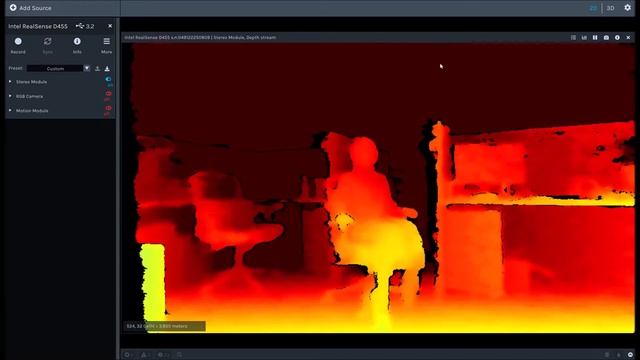This screenshot has width=640, height=360.
Task: Close the Depth stream window
Action: click(x=628, y=37)
